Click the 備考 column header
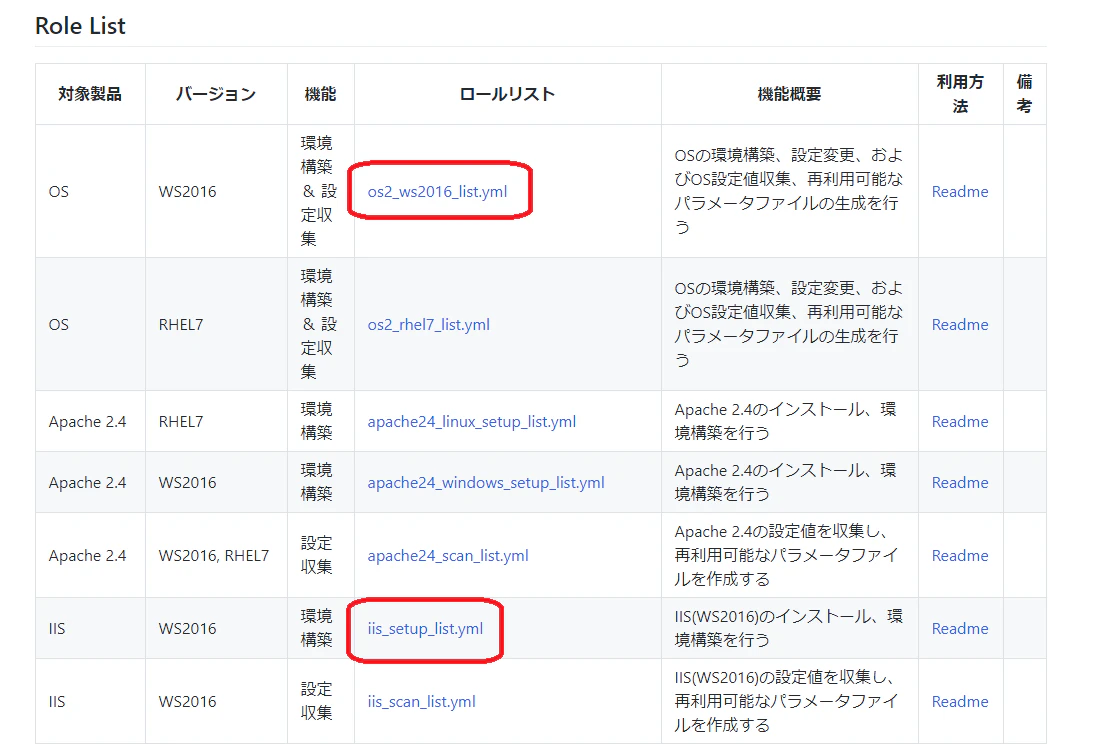The width and height of the screenshot is (1094, 744). [1024, 94]
